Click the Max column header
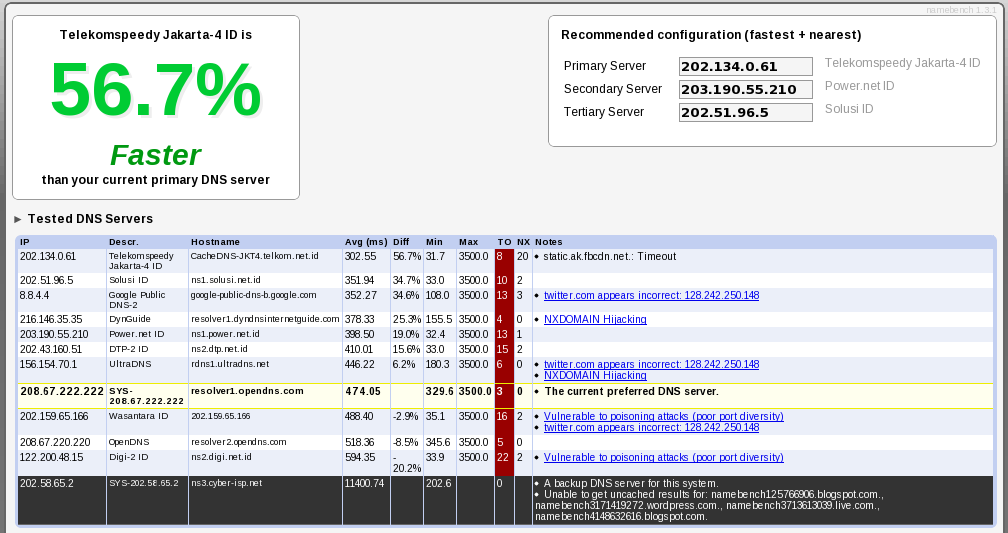This screenshot has width=1008, height=533. point(469,242)
